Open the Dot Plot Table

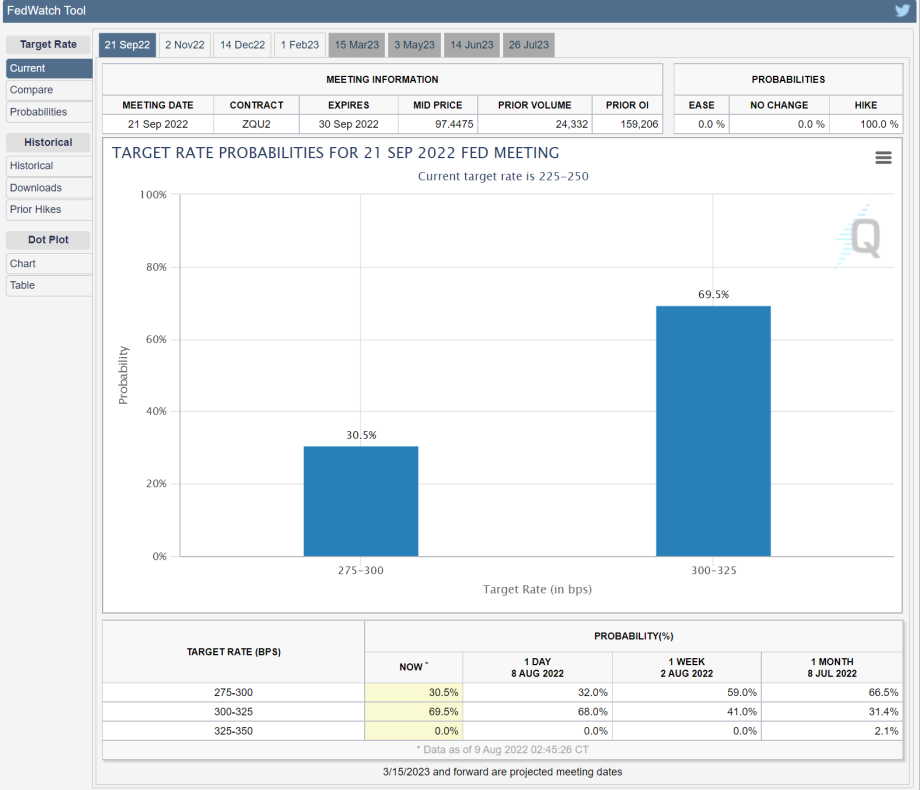48,286
